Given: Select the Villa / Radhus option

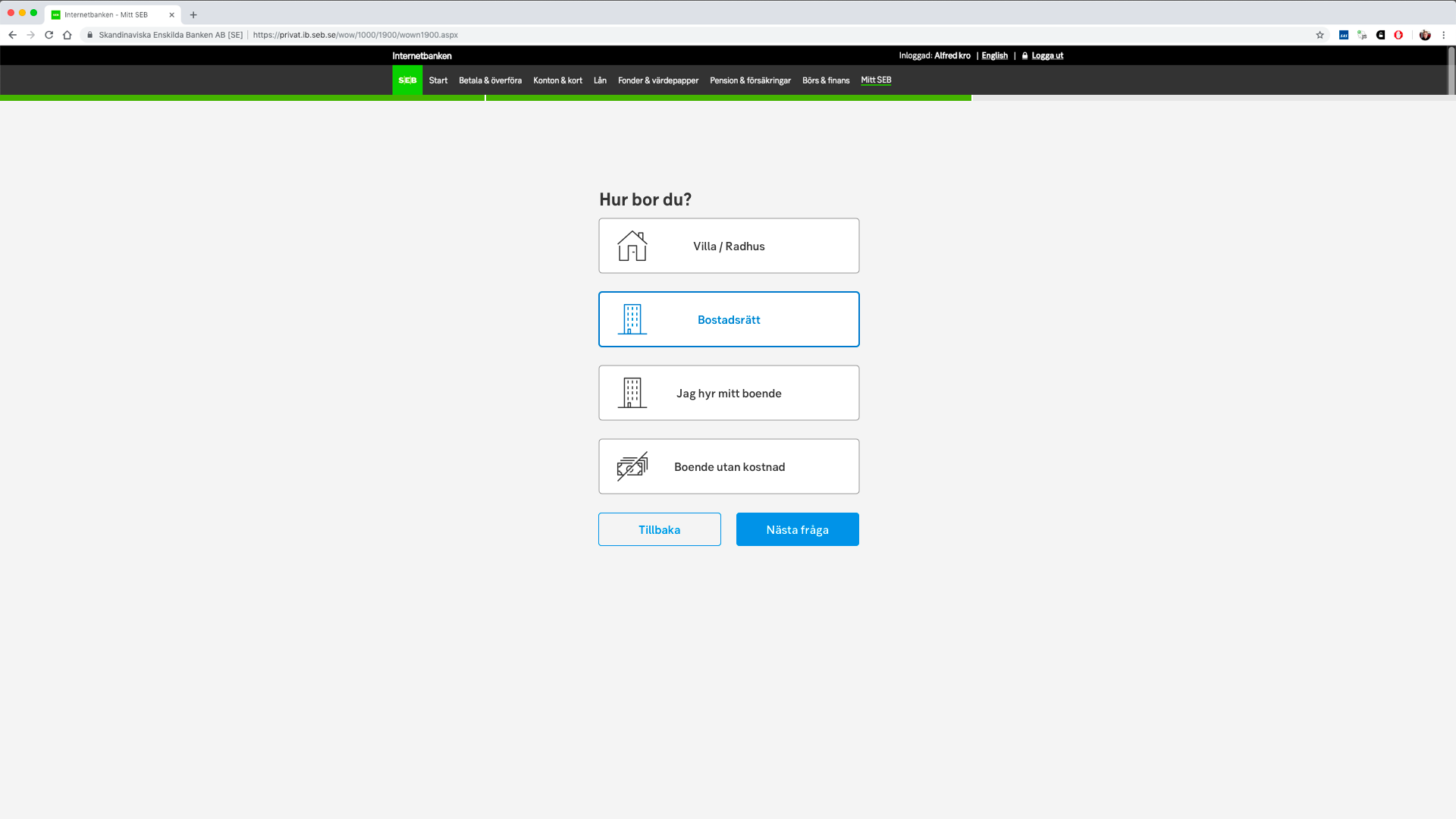Looking at the screenshot, I should (x=729, y=246).
